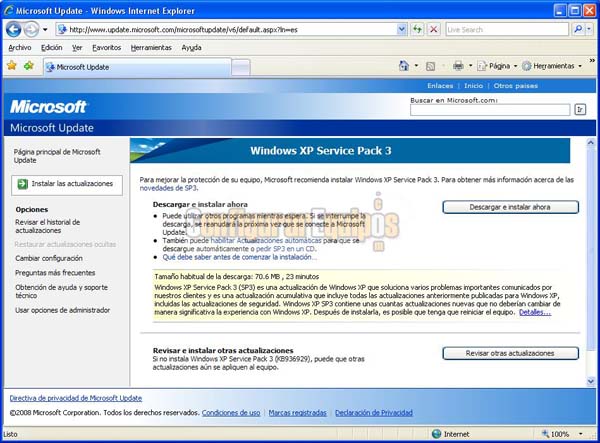Image resolution: width=600 pixels, height=443 pixels.
Task: Select the Microsoft Update tab
Action: [x=137, y=67]
